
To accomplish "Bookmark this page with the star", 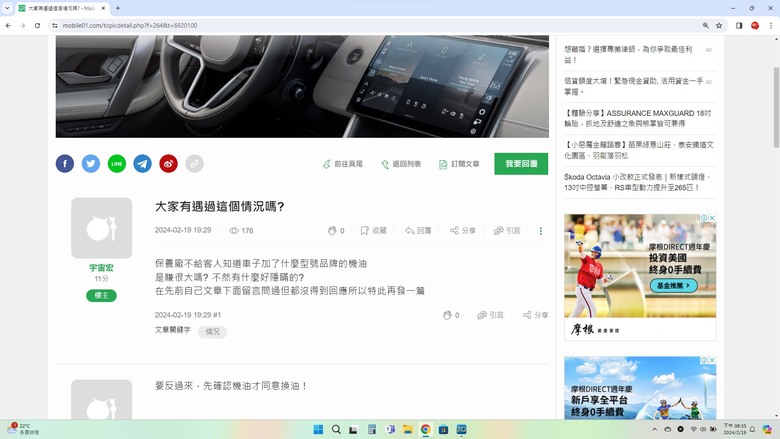I will pos(719,25).
